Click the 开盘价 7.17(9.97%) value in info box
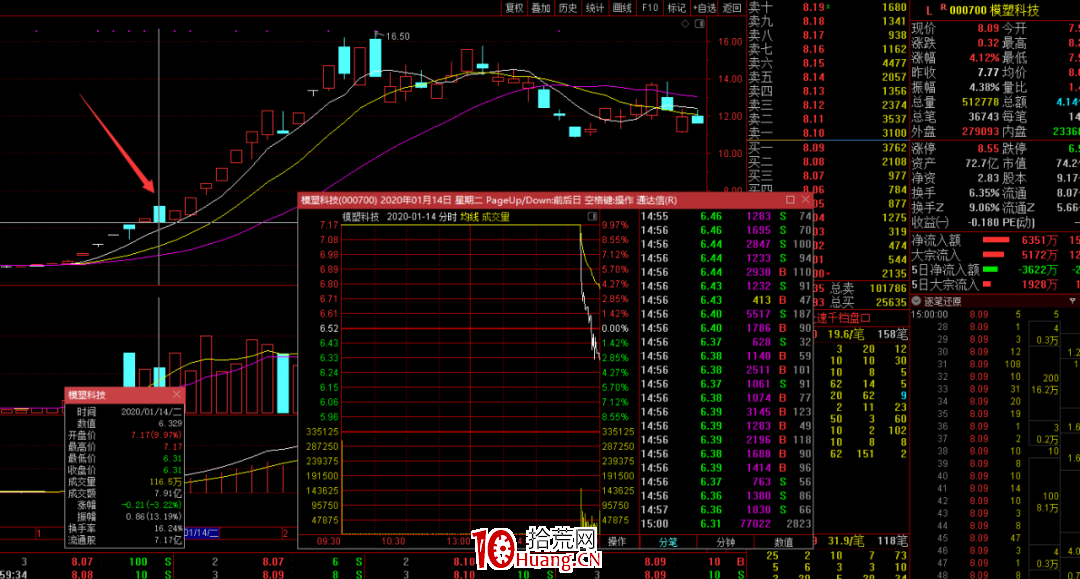This screenshot has height=579, width=1080. click(x=156, y=435)
